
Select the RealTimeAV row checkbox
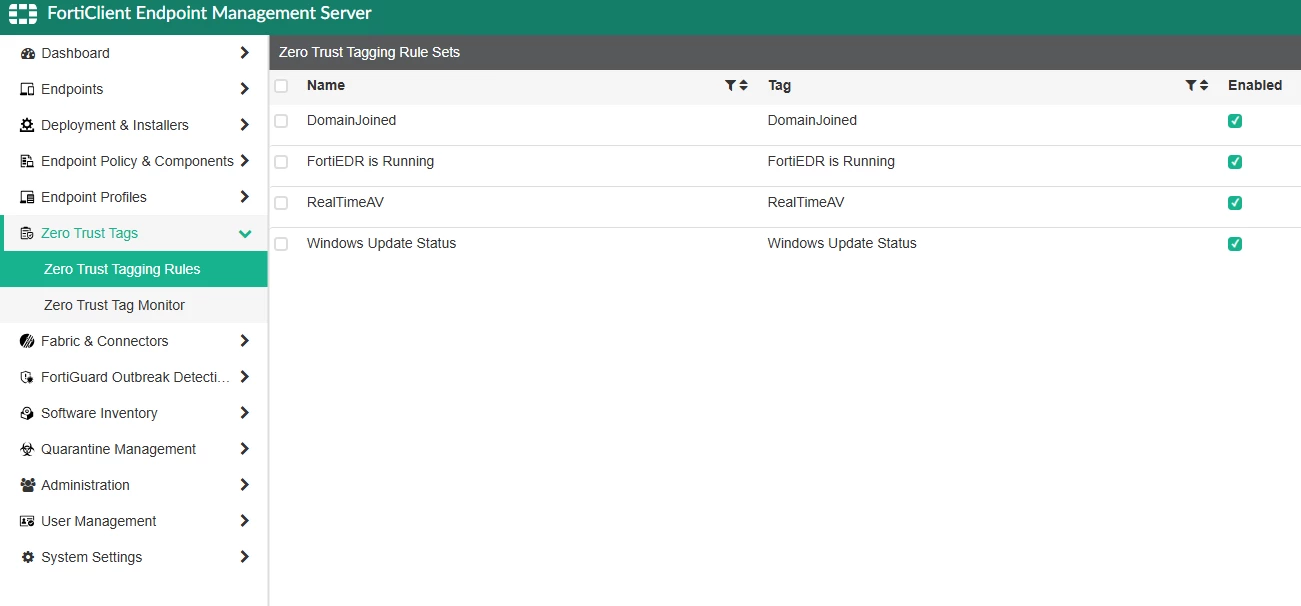click(x=281, y=203)
